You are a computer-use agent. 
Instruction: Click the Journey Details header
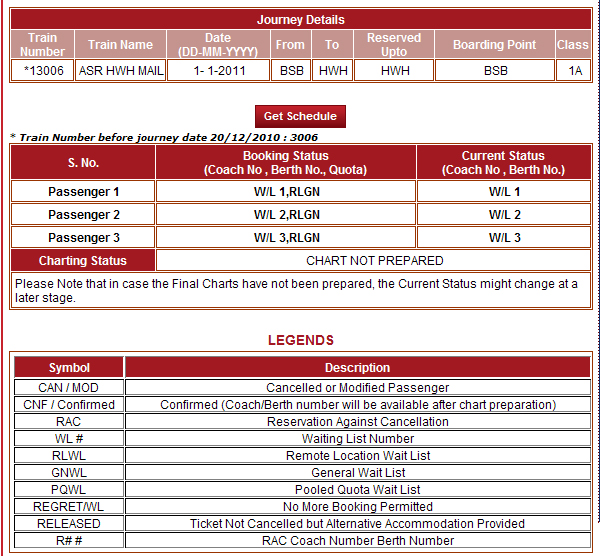(300, 20)
